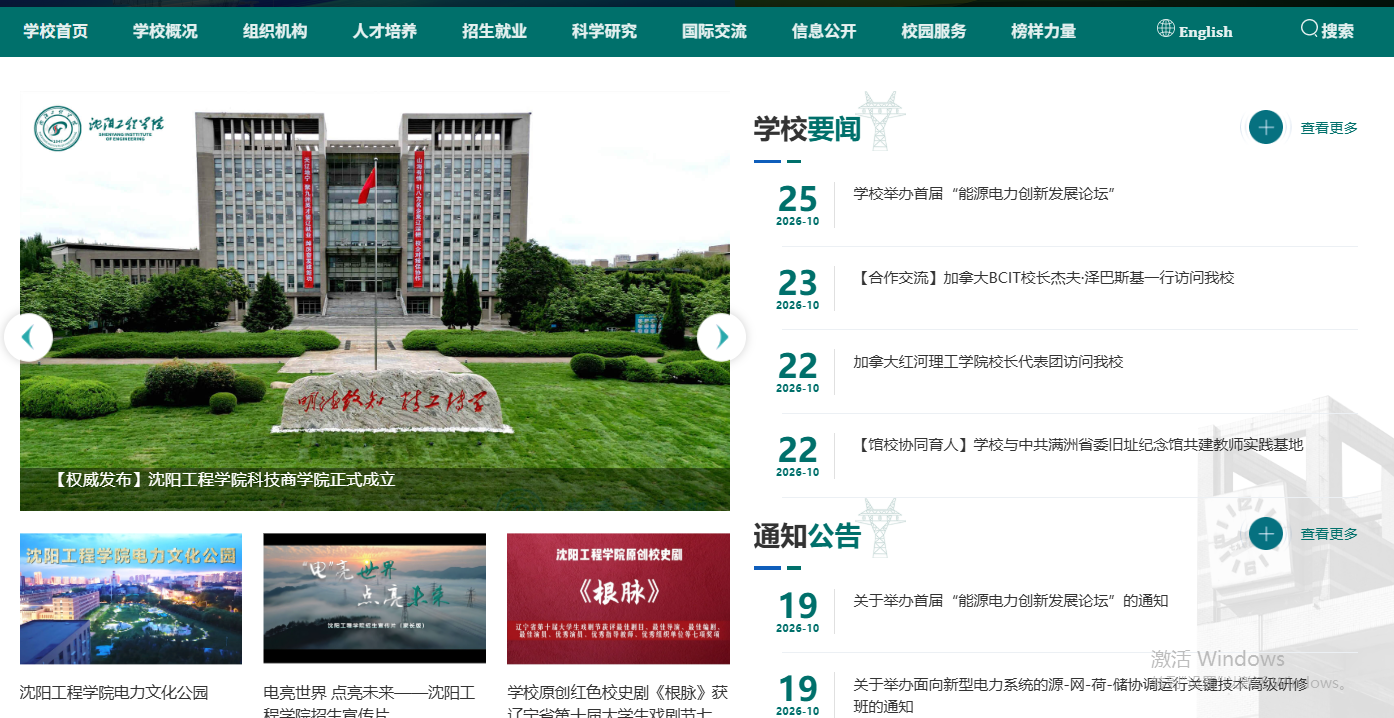Viewport: 1394px width, 718px height.
Task: Click caption 电亮世界 点亮未来——沈阳工程学院招生宣传片
Action: (x=369, y=702)
